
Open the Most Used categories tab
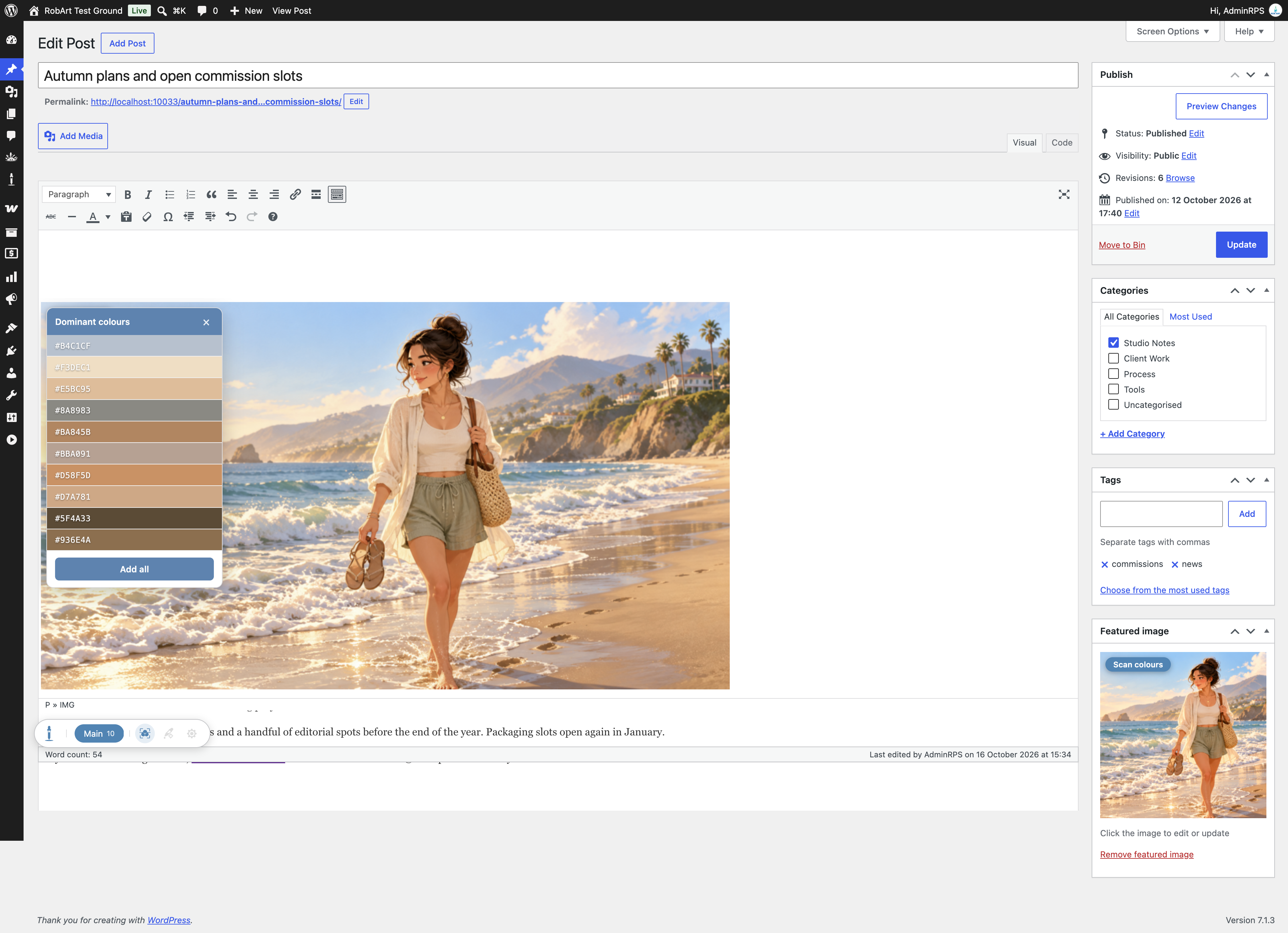1190,317
